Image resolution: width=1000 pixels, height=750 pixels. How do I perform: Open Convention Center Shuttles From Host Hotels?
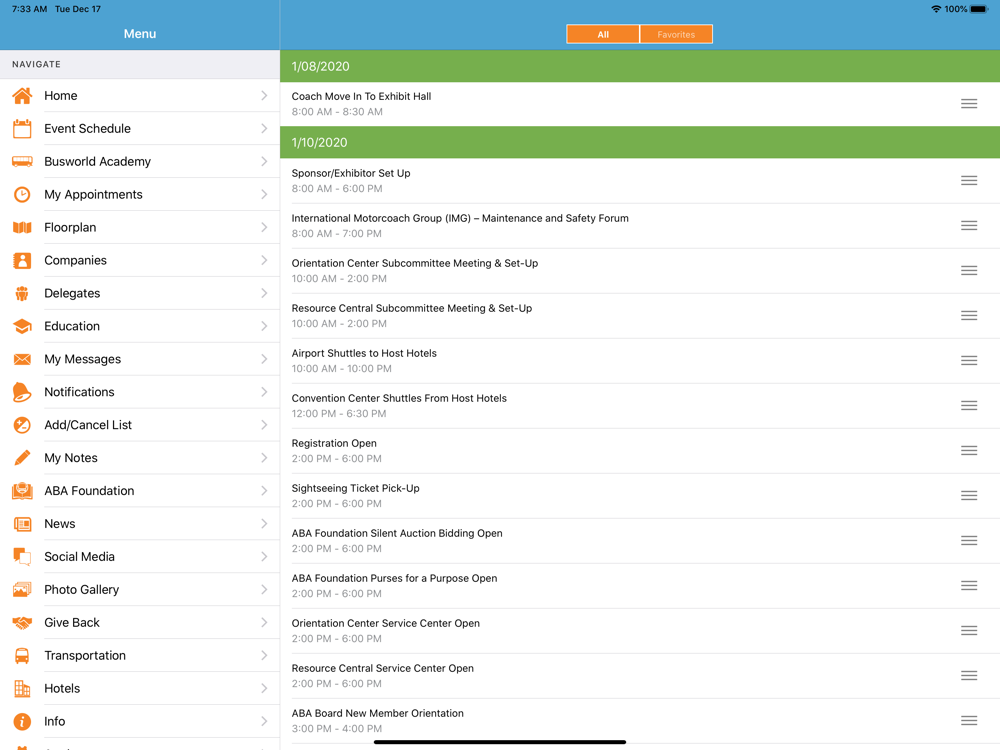pos(640,406)
